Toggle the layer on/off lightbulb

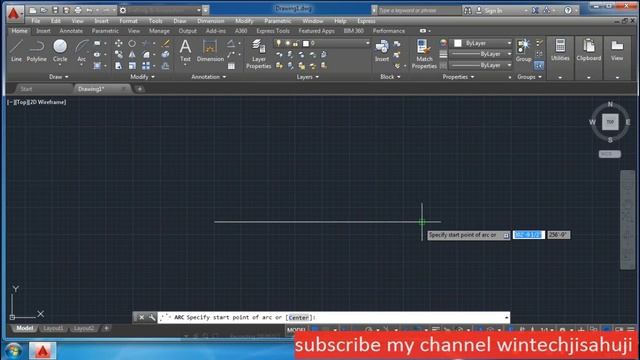[x=278, y=43]
